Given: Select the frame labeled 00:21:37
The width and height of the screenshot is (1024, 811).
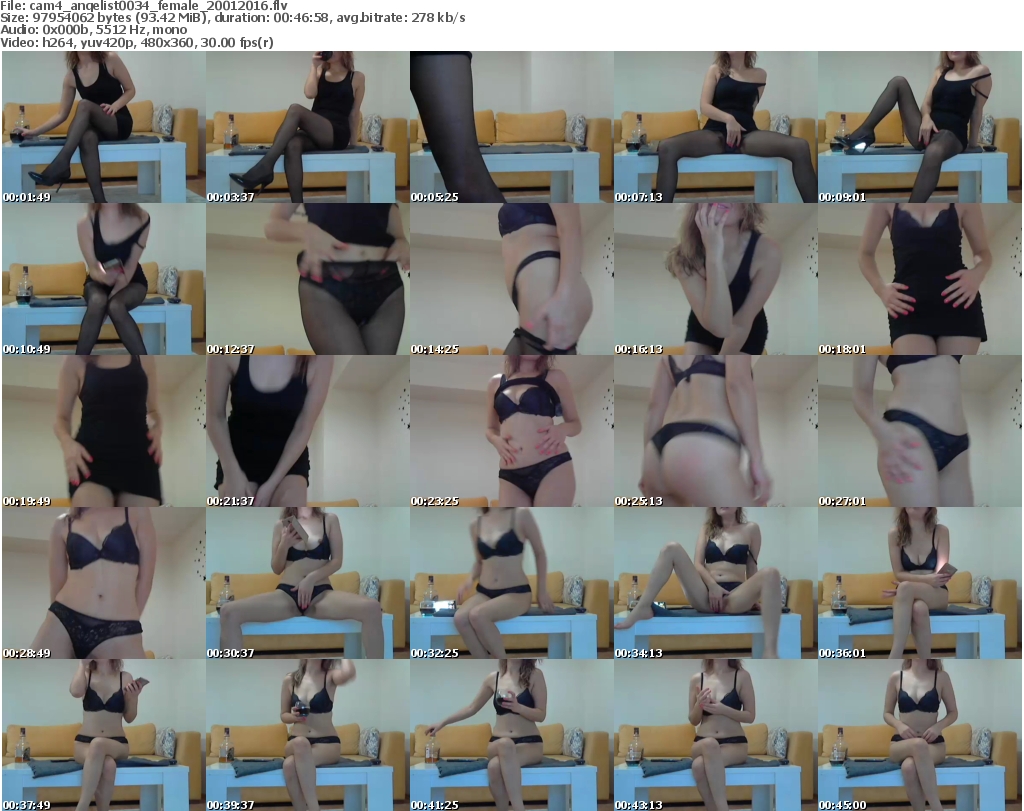Looking at the screenshot, I should [308, 431].
